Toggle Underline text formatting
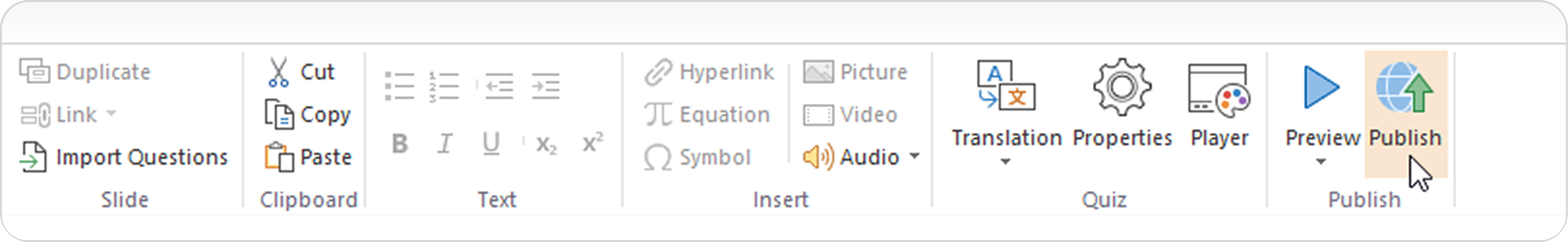This screenshot has width=1568, height=242. click(491, 144)
